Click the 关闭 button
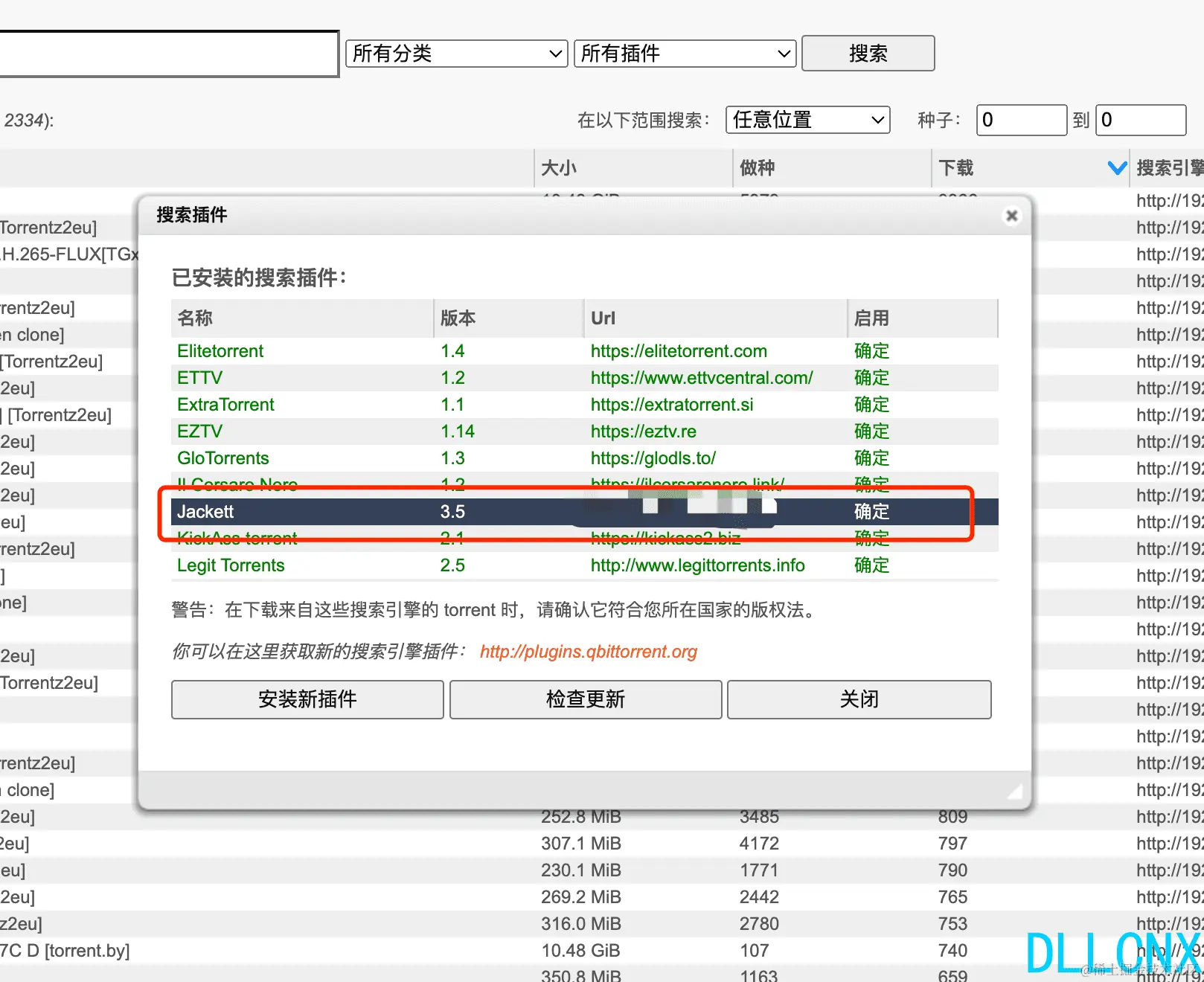 pos(859,699)
